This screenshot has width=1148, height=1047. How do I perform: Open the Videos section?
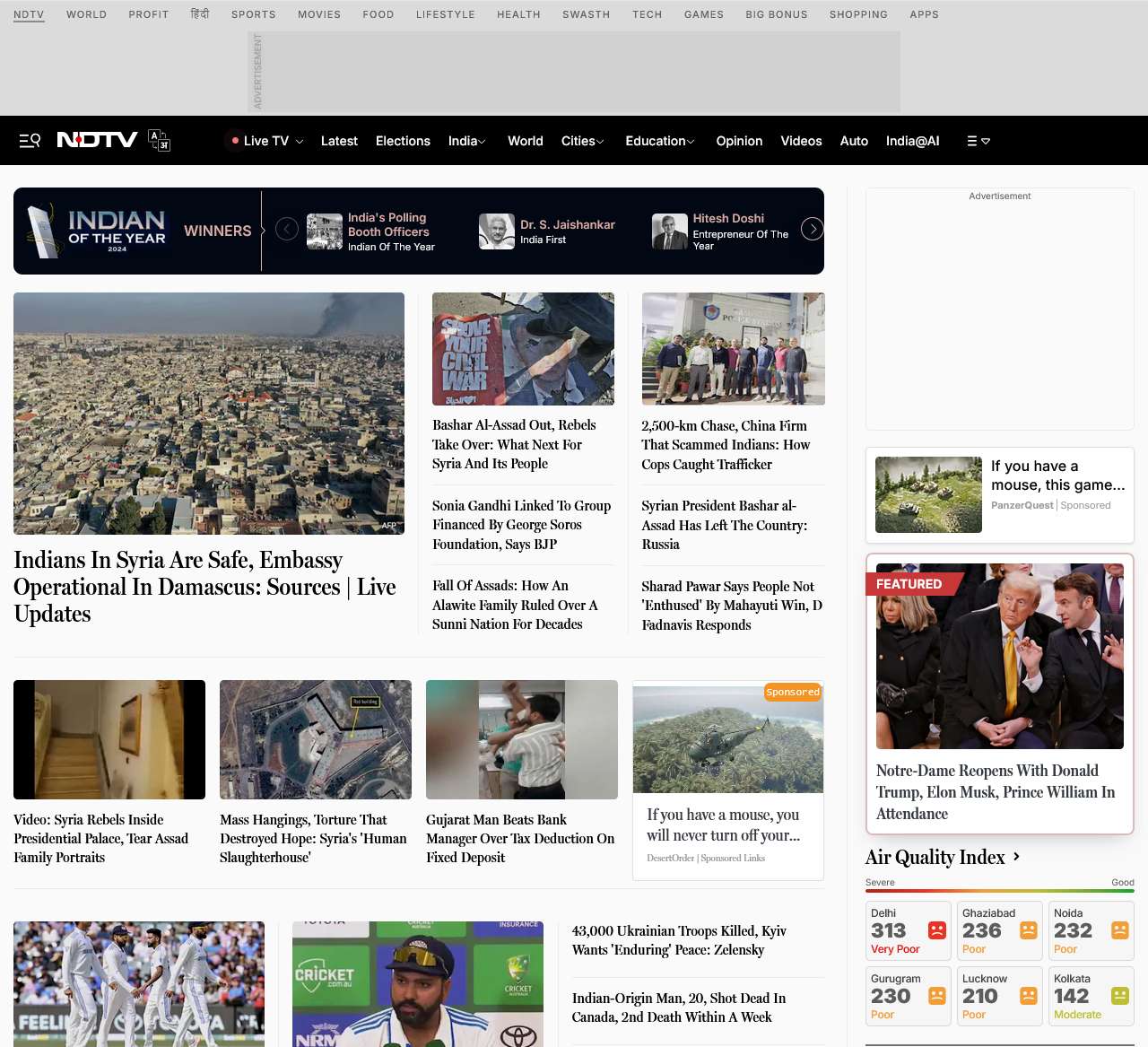tap(801, 141)
